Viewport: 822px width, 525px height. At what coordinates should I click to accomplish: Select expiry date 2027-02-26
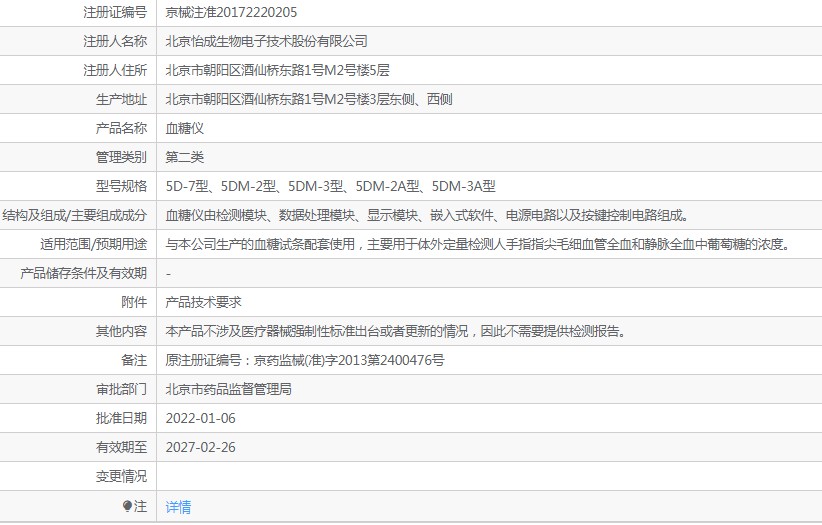(200, 447)
